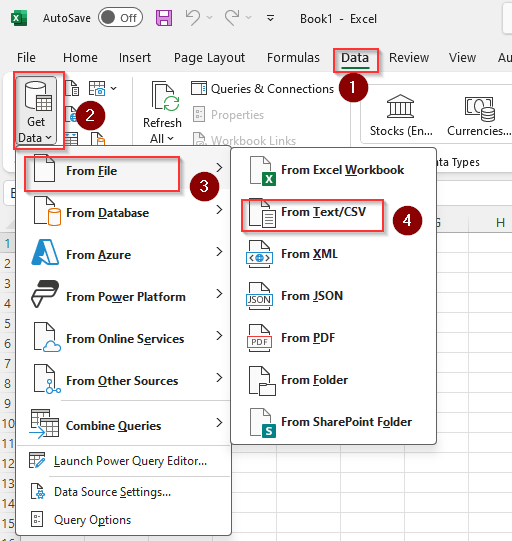The image size is (512, 541).
Task: Open the Refresh All dropdown menu
Action: coord(162,139)
